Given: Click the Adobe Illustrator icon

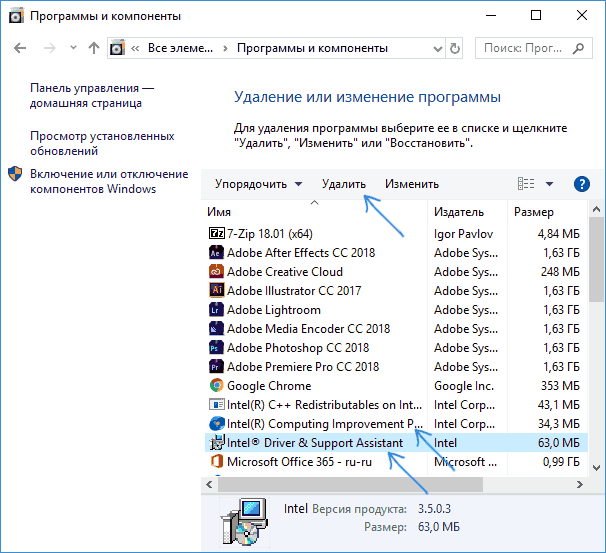Looking at the screenshot, I should (x=216, y=290).
